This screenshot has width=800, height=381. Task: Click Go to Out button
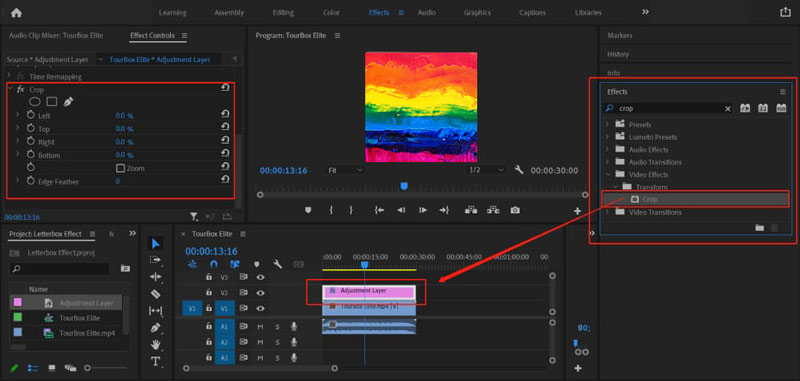(444, 210)
